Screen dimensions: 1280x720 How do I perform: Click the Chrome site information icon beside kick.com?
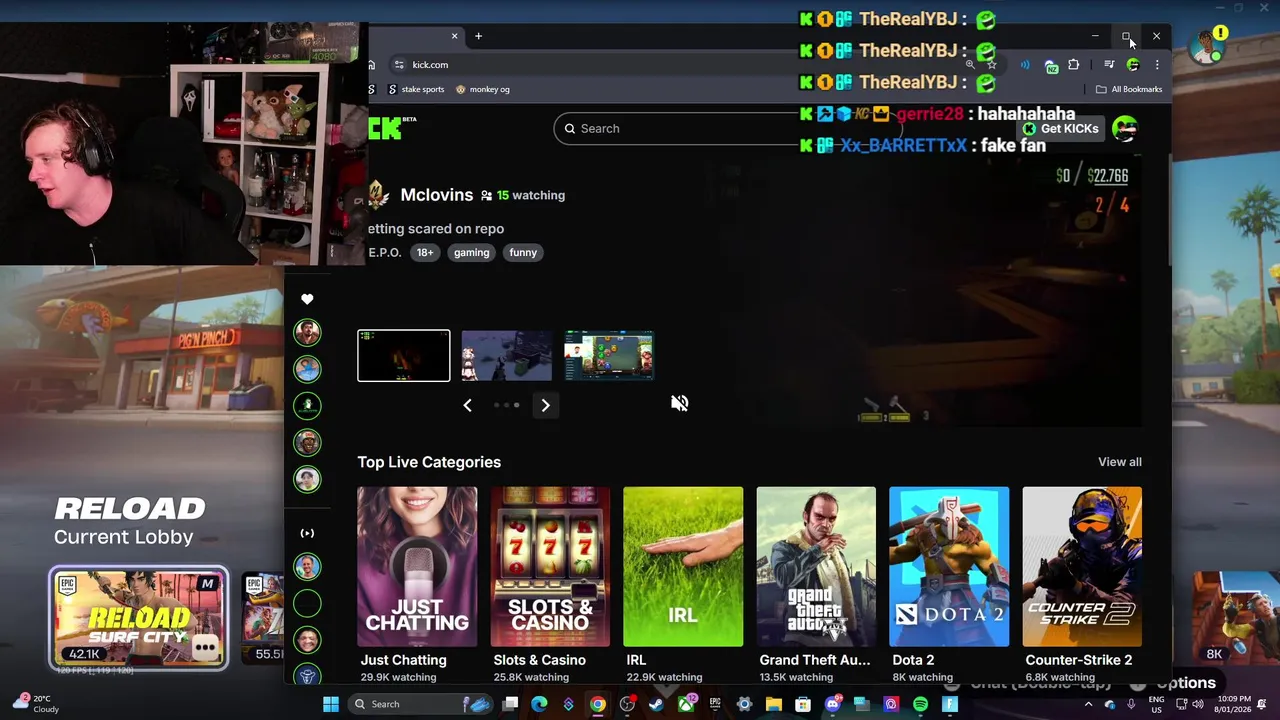(x=399, y=65)
